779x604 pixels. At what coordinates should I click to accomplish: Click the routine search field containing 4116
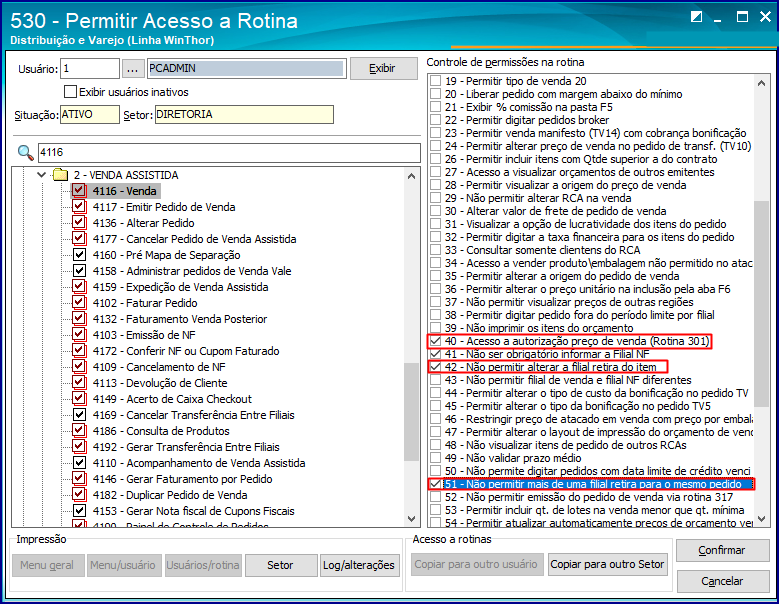point(229,152)
